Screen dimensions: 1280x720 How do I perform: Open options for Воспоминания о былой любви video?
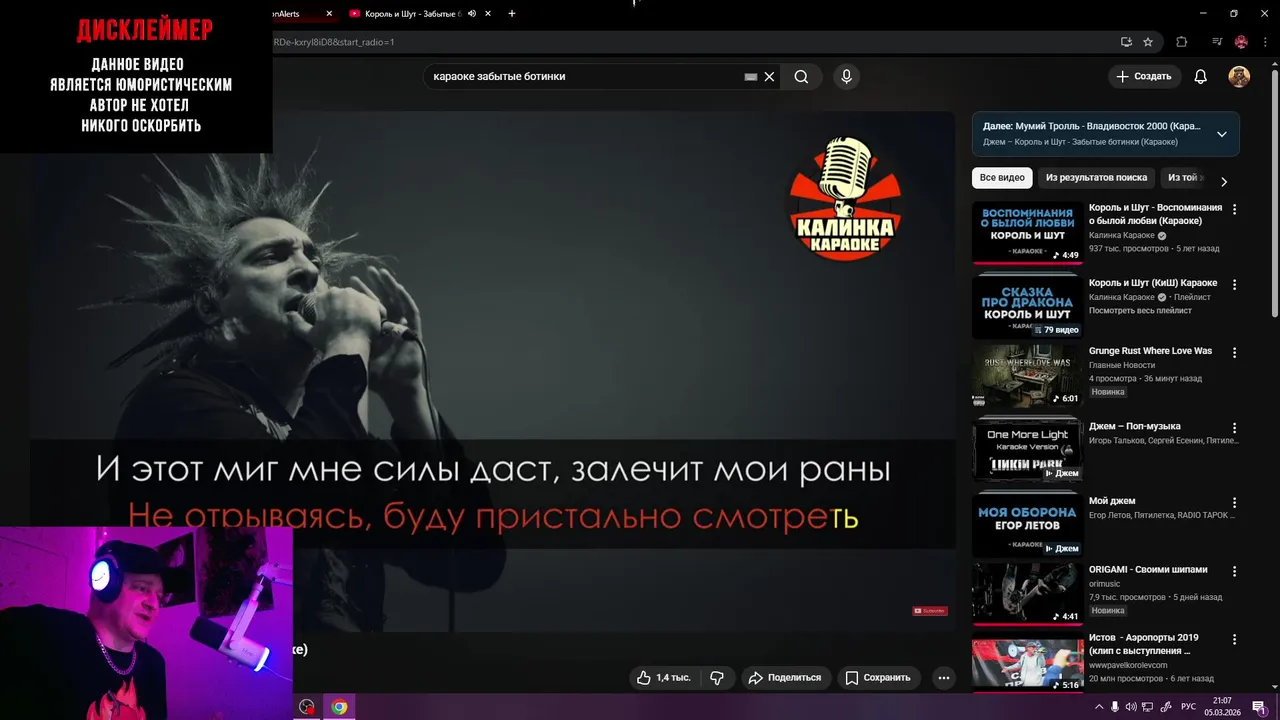click(x=1234, y=209)
